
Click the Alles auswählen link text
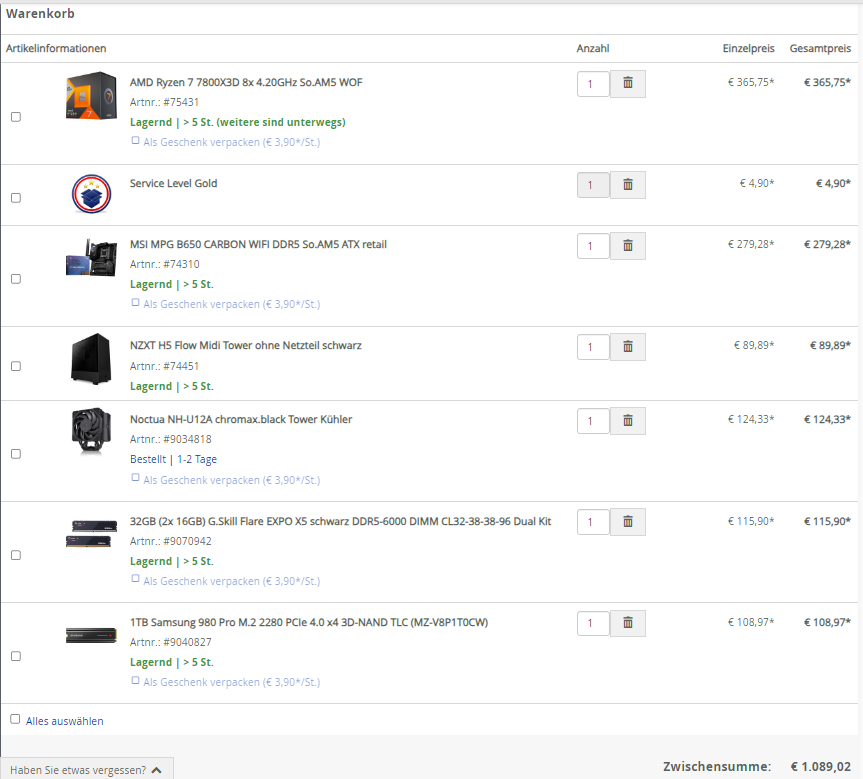point(64,721)
